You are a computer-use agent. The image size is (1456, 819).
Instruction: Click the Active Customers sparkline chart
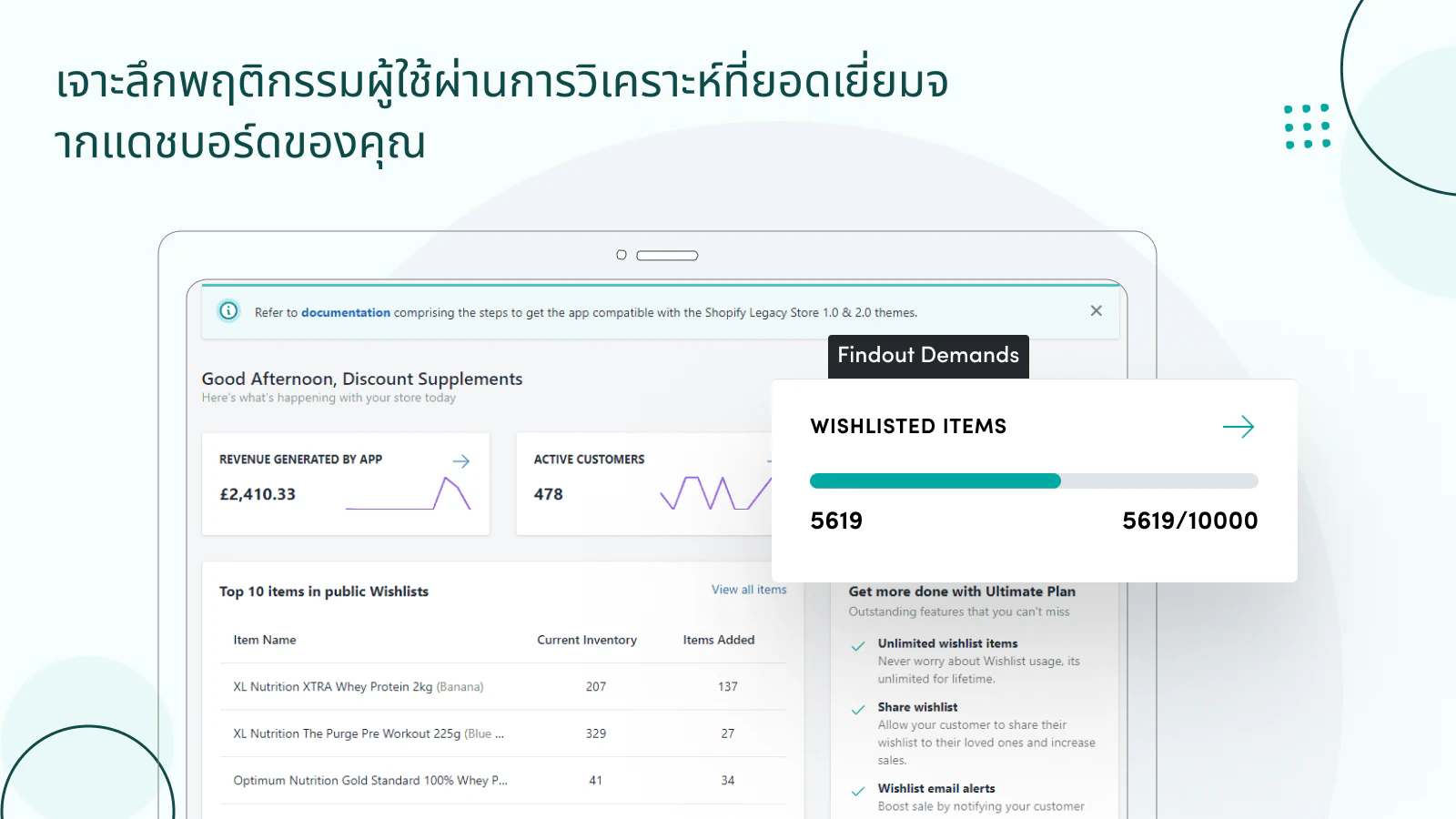pos(715,492)
